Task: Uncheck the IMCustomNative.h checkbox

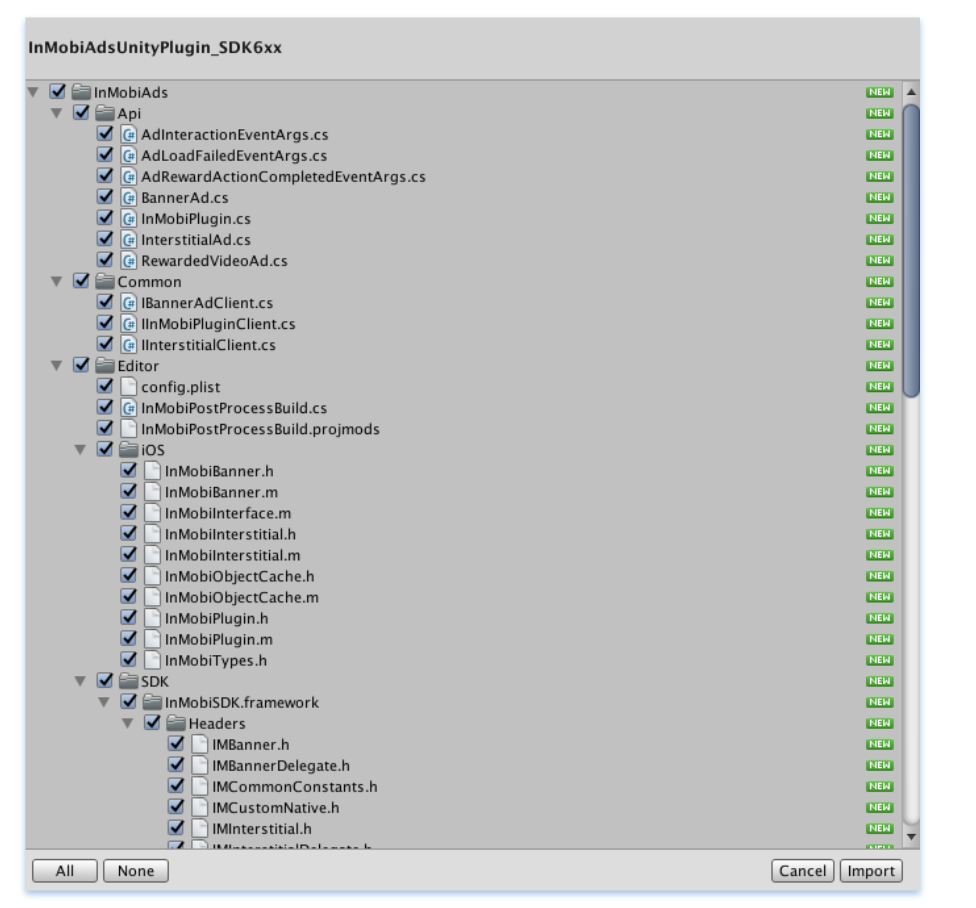Action: (176, 807)
